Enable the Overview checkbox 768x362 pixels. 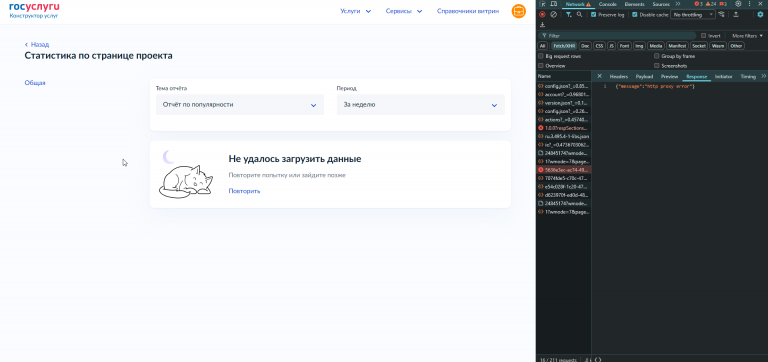tap(541, 66)
